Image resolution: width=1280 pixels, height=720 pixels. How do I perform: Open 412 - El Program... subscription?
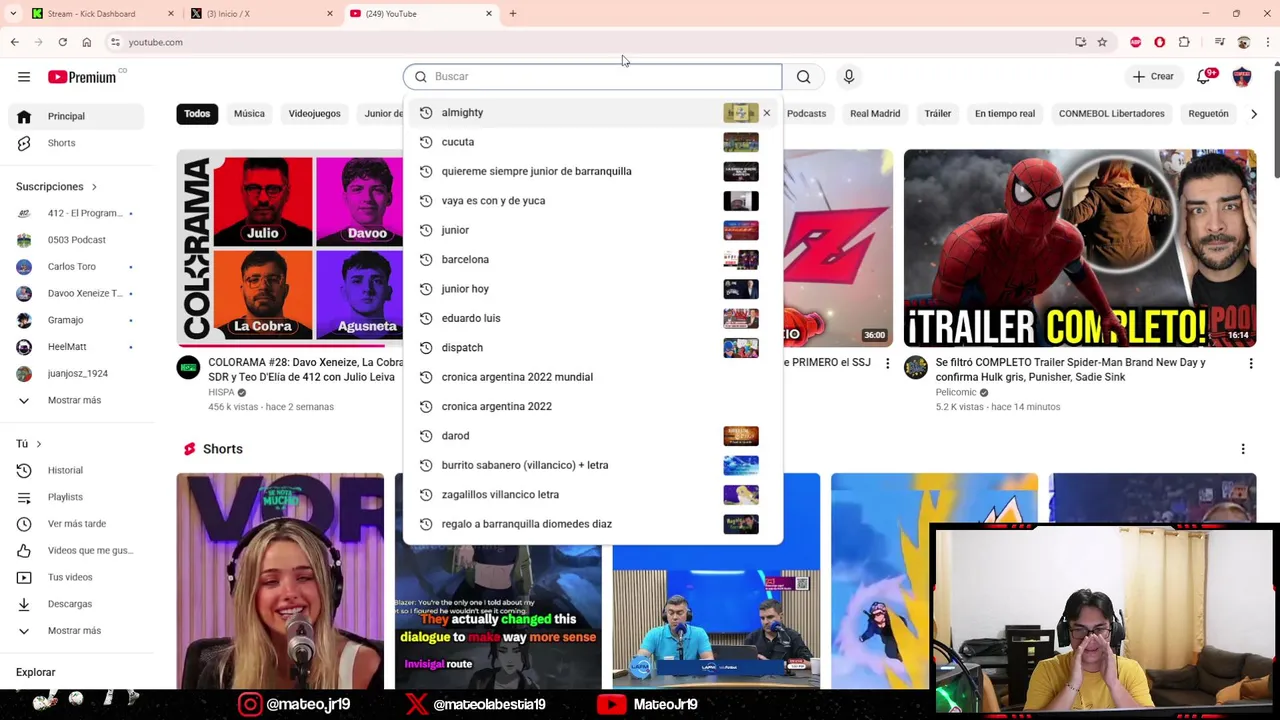pyautogui.click(x=77, y=213)
